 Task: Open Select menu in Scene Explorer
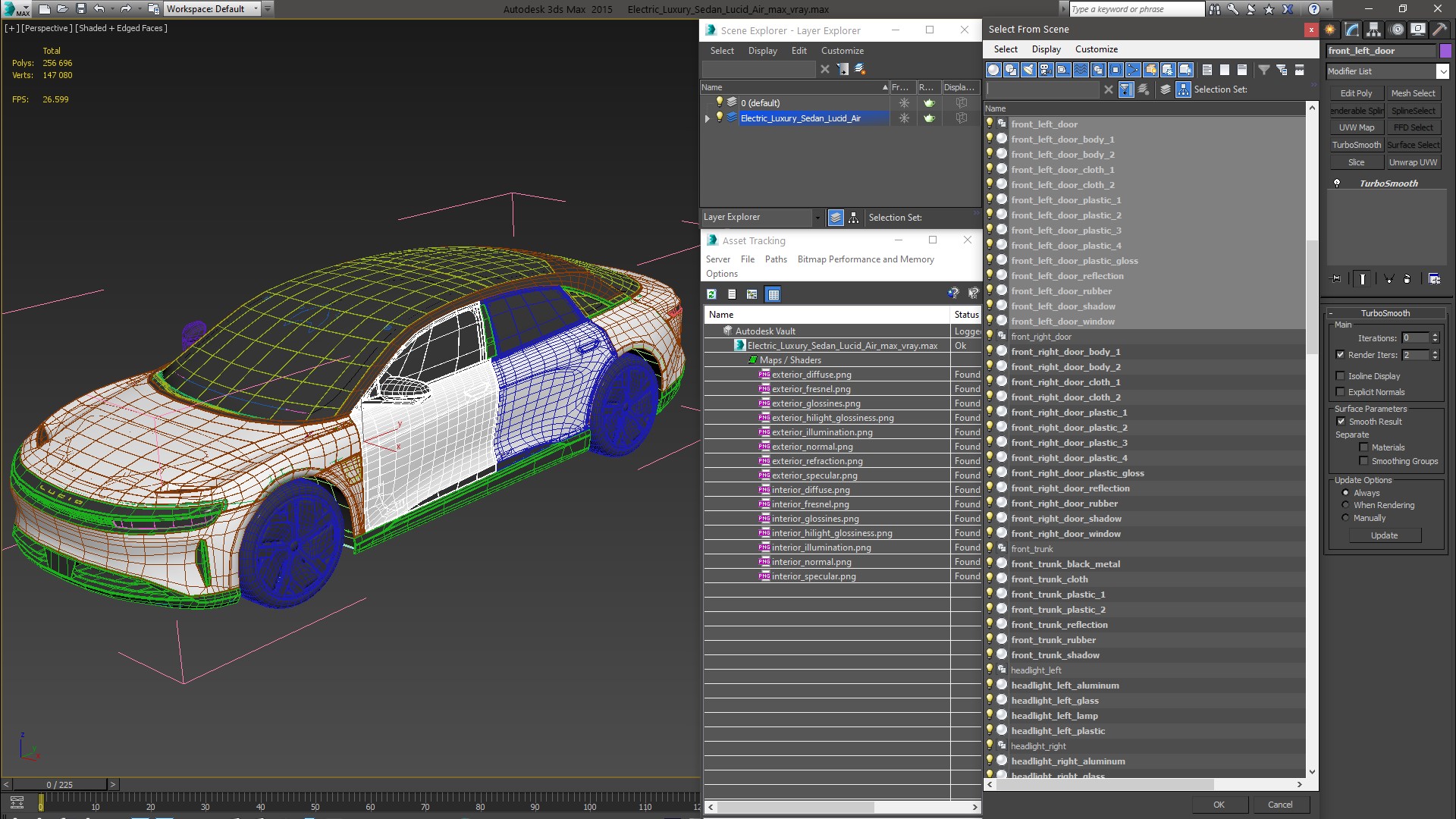click(722, 51)
